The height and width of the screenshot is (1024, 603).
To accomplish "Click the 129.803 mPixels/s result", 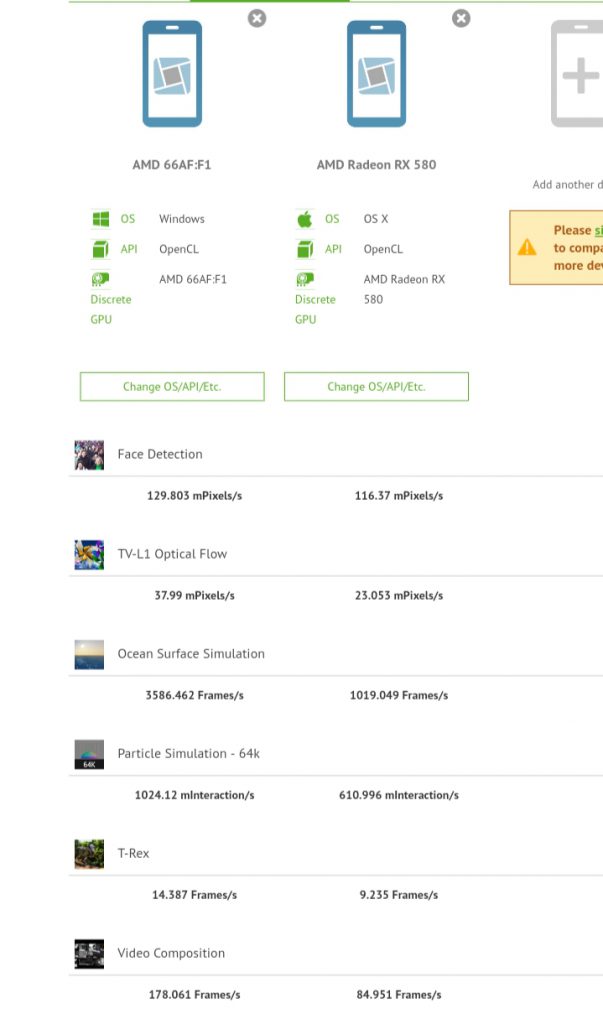I will click(195, 496).
